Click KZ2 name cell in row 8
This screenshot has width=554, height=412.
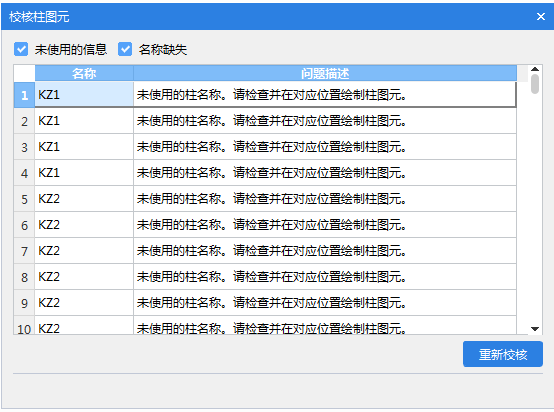point(84,277)
